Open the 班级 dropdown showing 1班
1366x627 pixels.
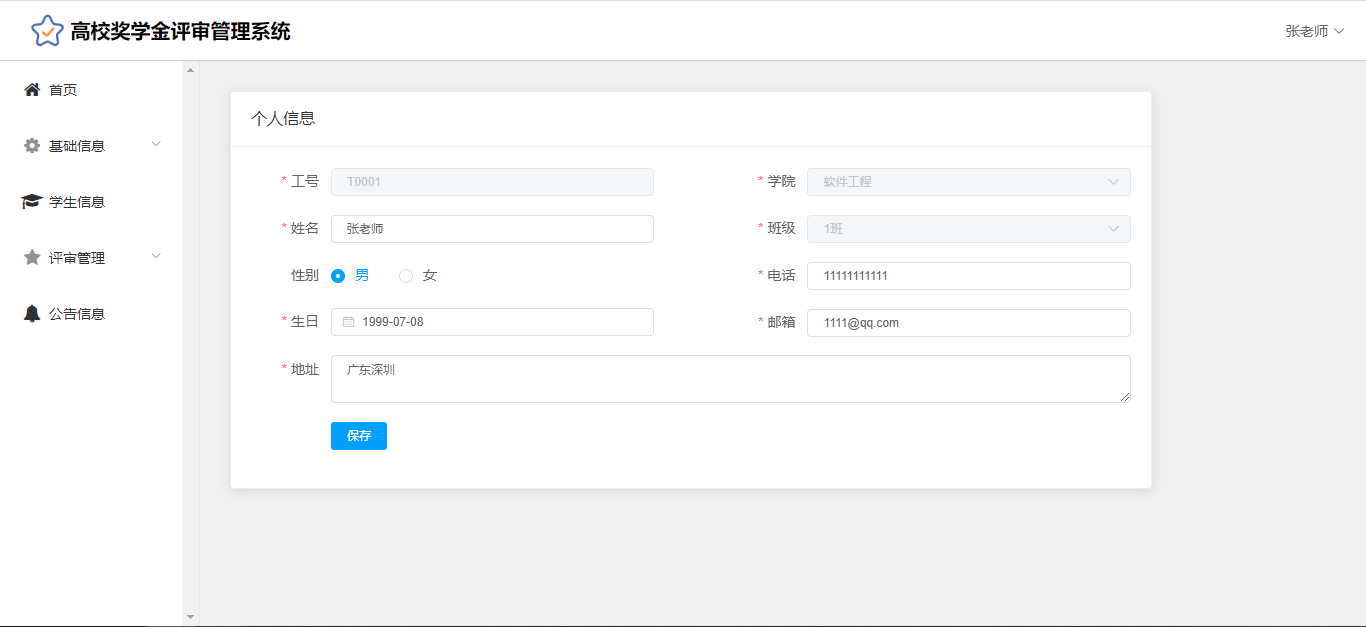pos(969,229)
